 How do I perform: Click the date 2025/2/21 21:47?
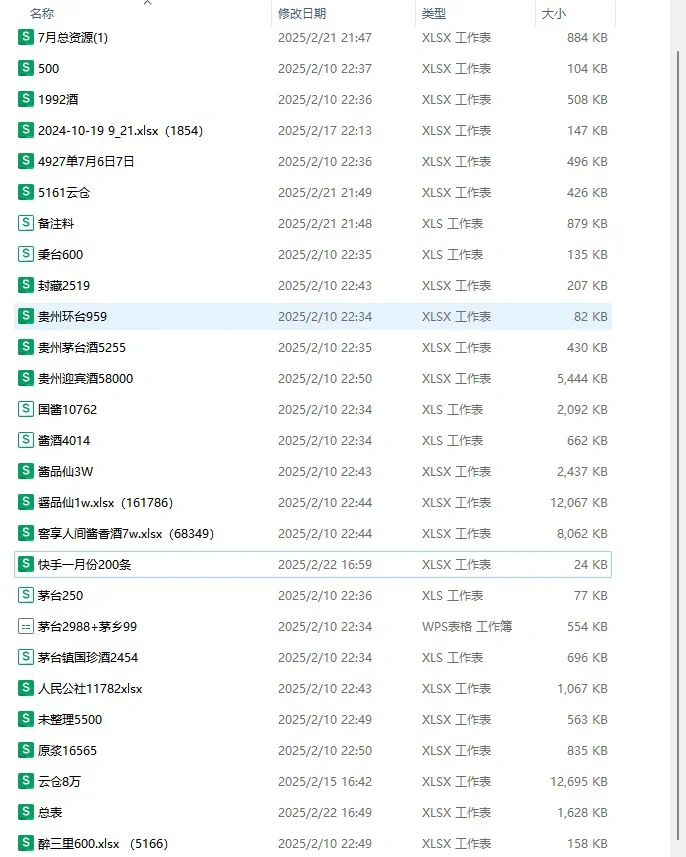pyautogui.click(x=325, y=37)
